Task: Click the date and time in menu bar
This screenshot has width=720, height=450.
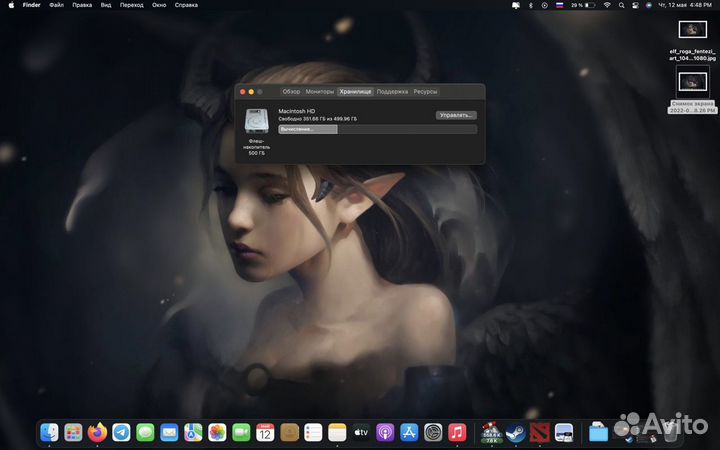Action: (685, 5)
